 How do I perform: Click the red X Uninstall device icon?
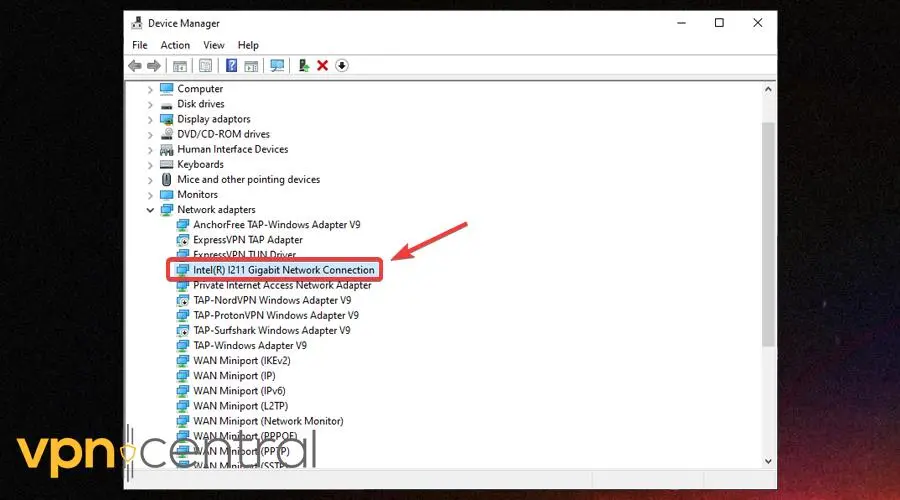[x=323, y=65]
